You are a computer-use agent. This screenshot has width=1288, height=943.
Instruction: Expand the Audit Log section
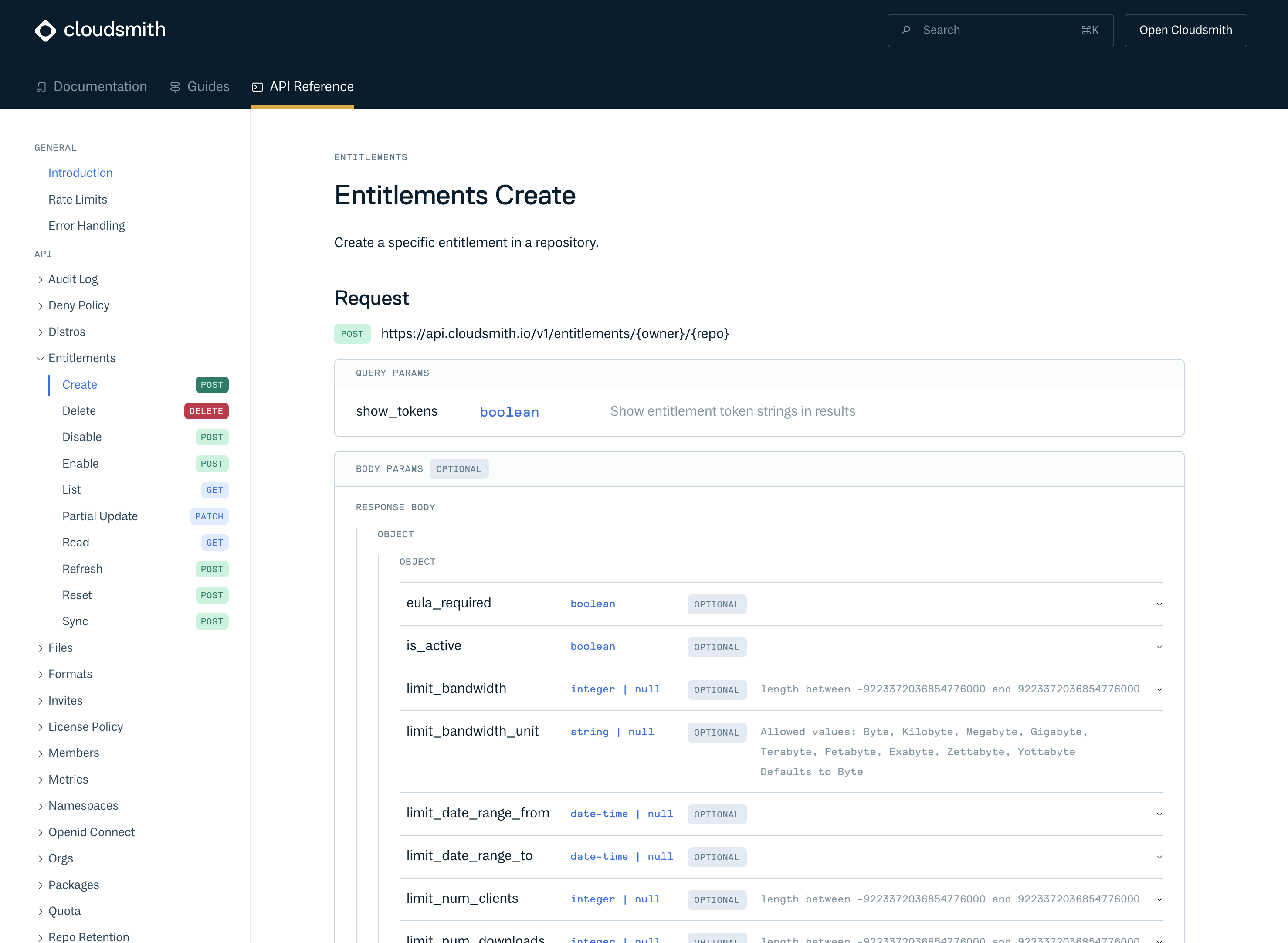(40, 280)
